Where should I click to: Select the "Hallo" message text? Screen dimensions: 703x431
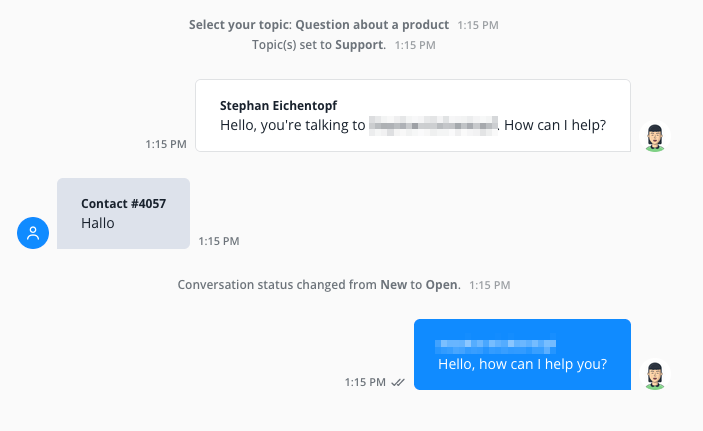pos(98,223)
